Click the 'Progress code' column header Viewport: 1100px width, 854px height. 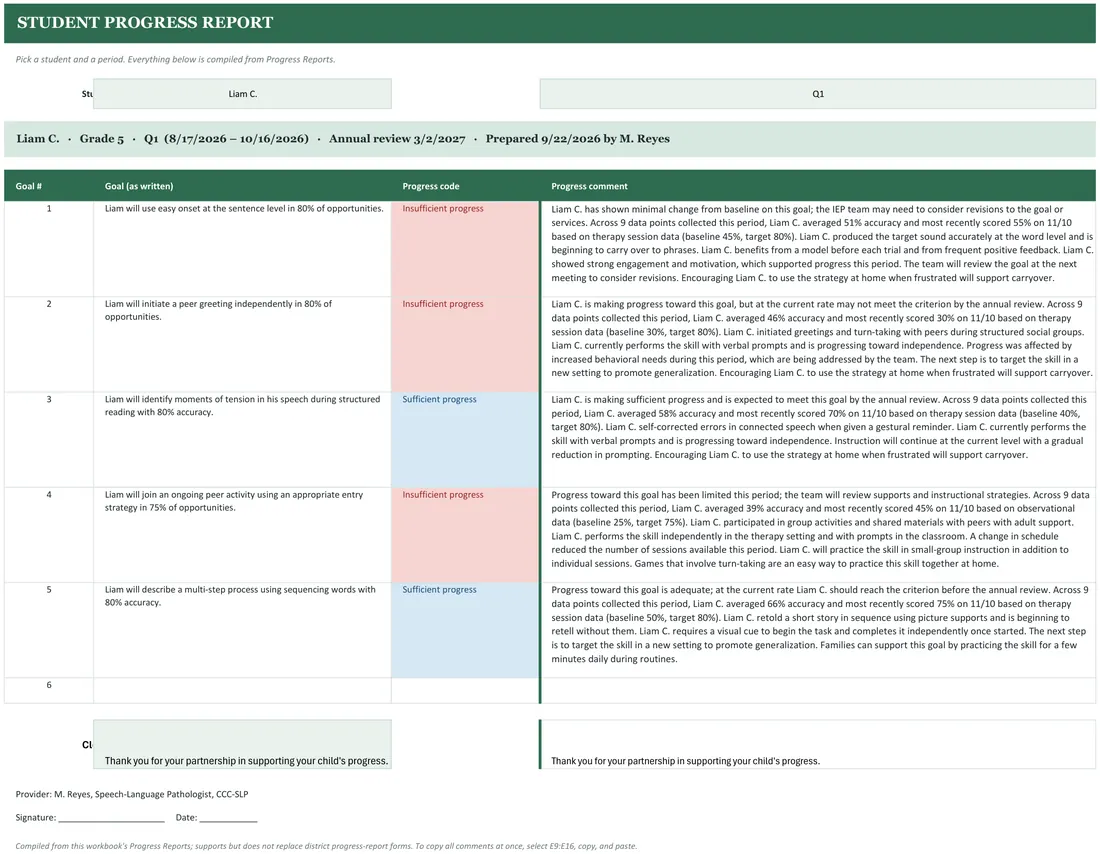pos(431,186)
